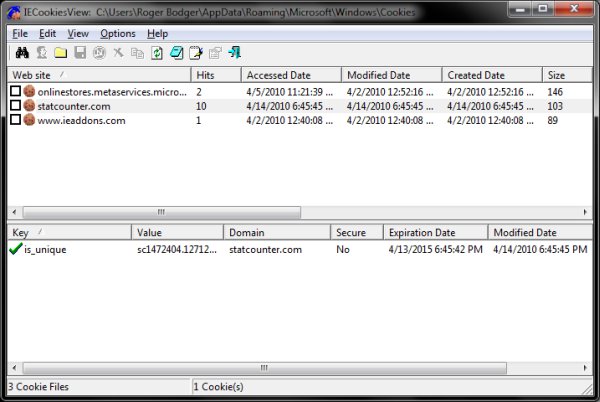Click the Secure value No
Image resolution: width=600 pixels, height=402 pixels.
343,249
